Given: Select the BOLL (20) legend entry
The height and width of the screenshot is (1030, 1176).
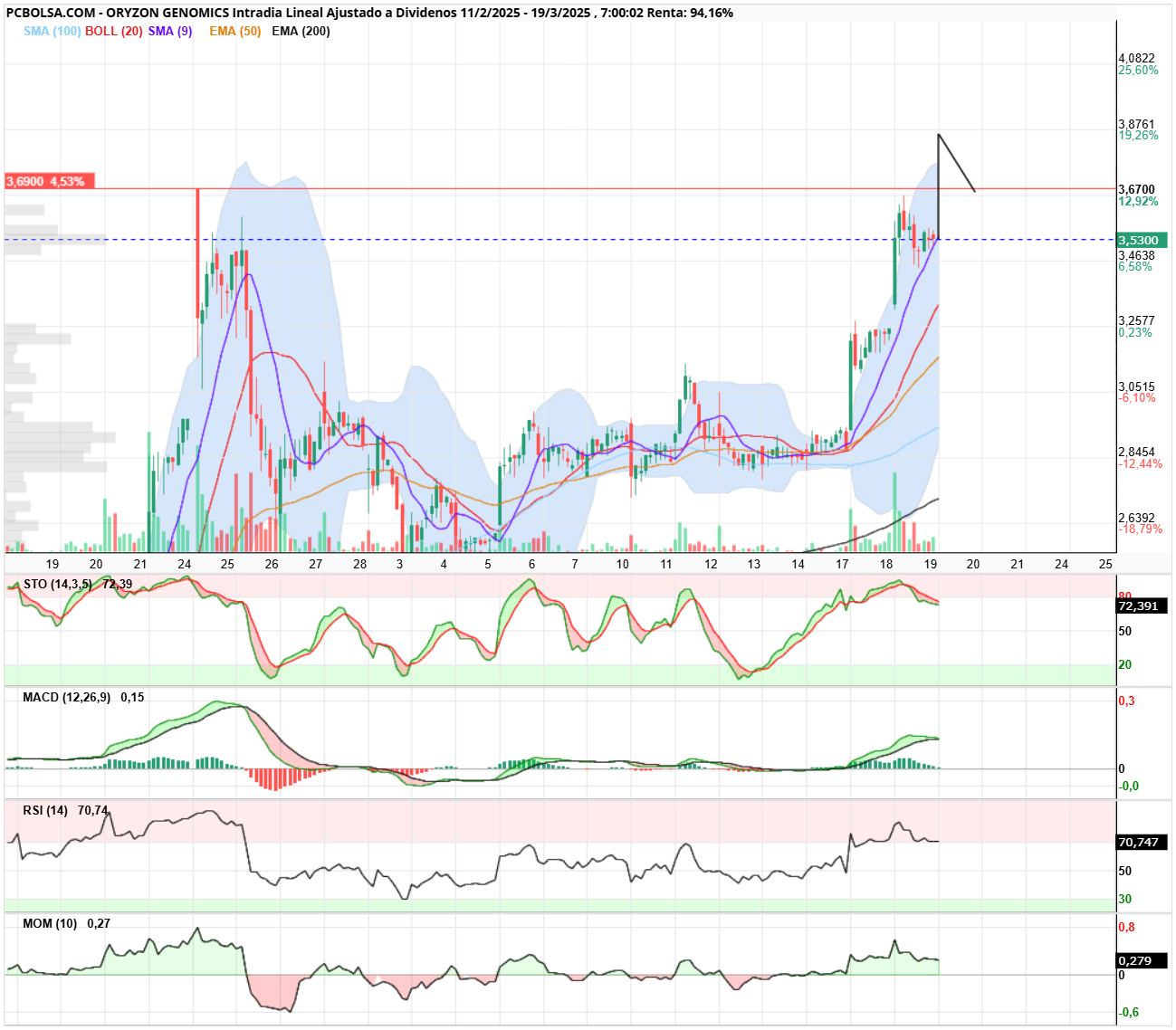Looking at the screenshot, I should (x=114, y=31).
